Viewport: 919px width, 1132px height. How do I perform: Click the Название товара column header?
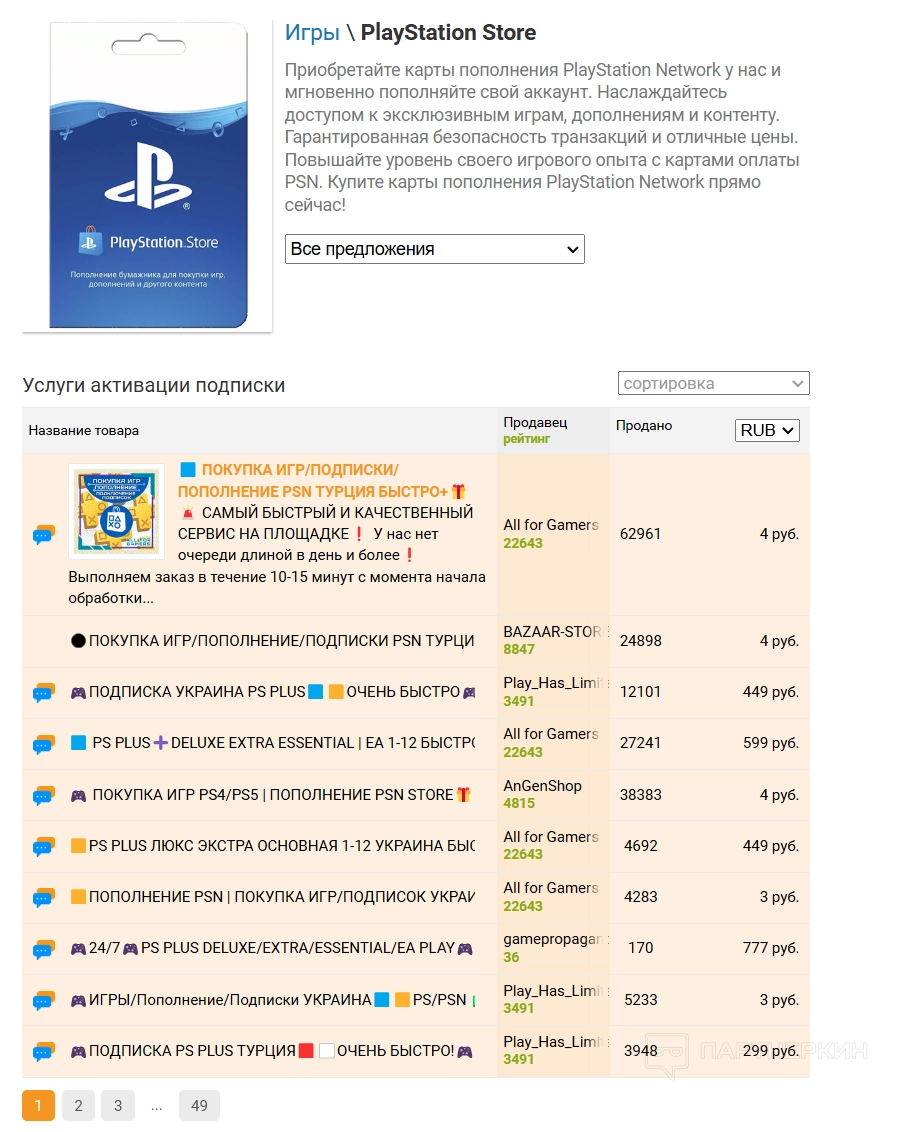click(84, 431)
